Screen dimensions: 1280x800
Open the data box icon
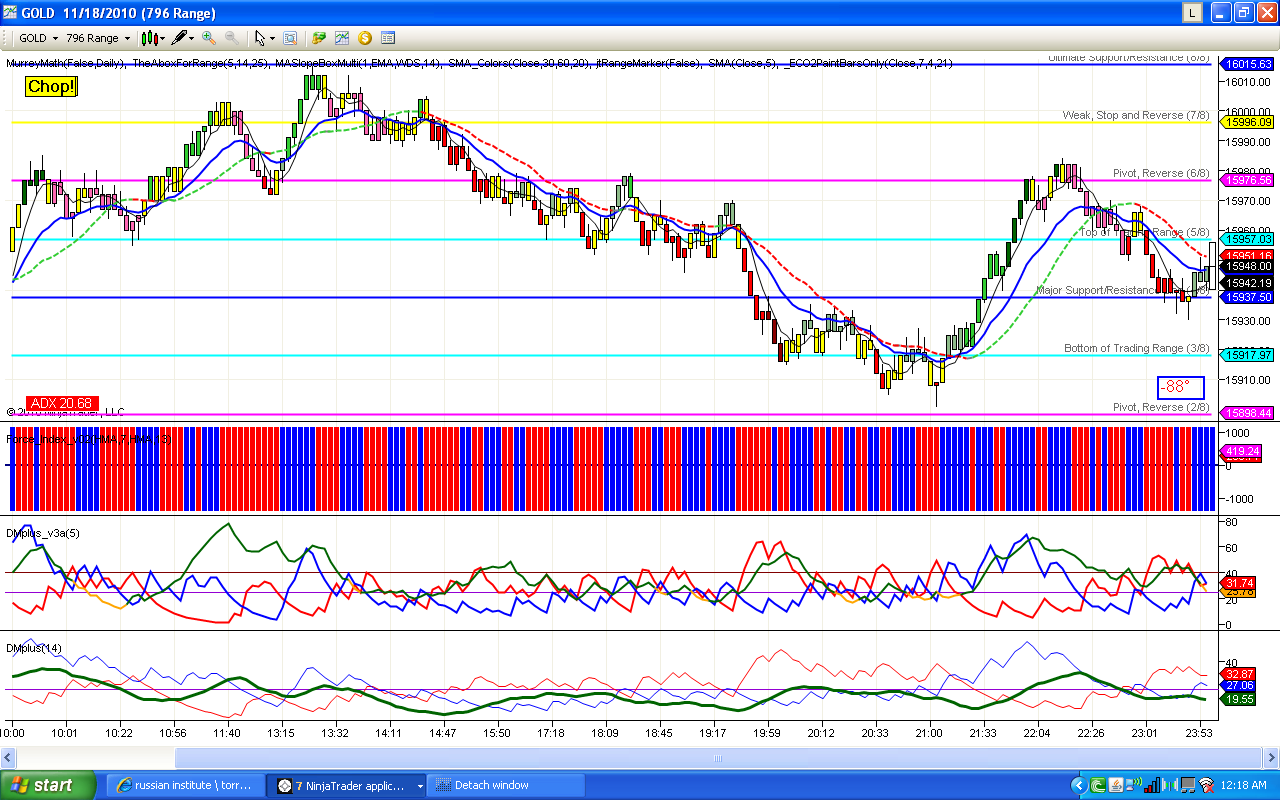(x=290, y=38)
